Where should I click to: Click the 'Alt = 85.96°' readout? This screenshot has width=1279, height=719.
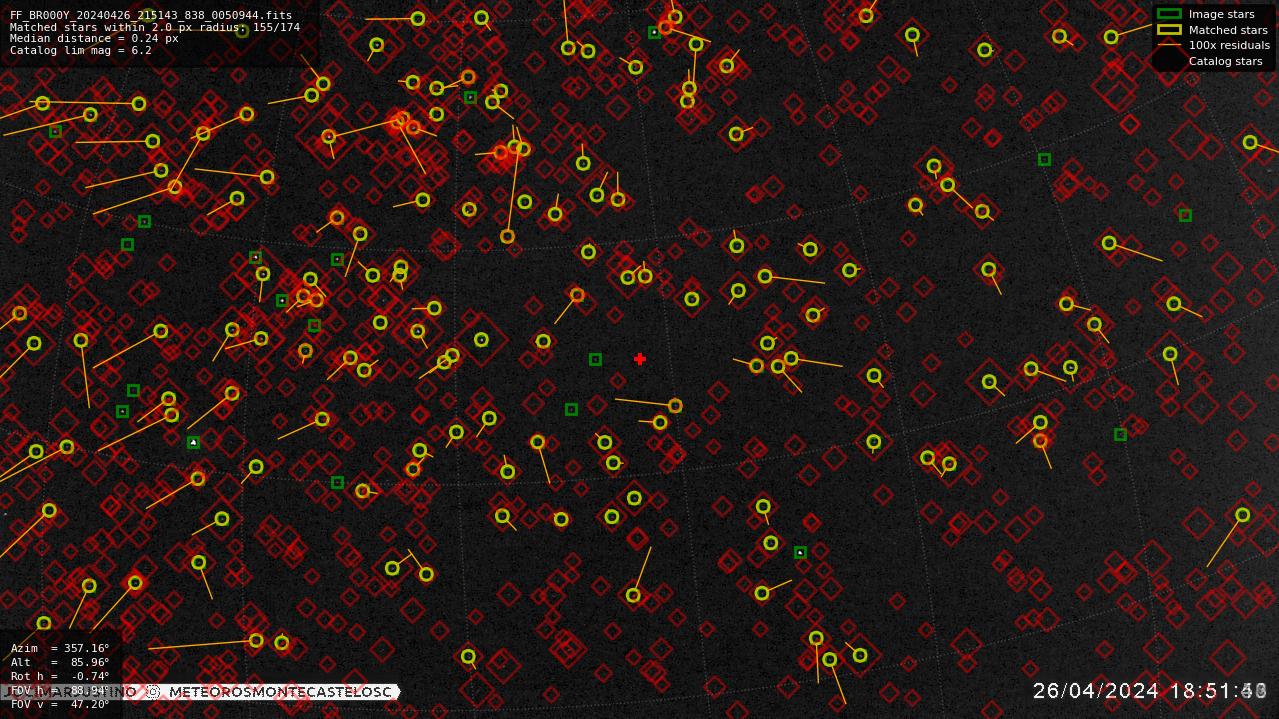pos(60,663)
